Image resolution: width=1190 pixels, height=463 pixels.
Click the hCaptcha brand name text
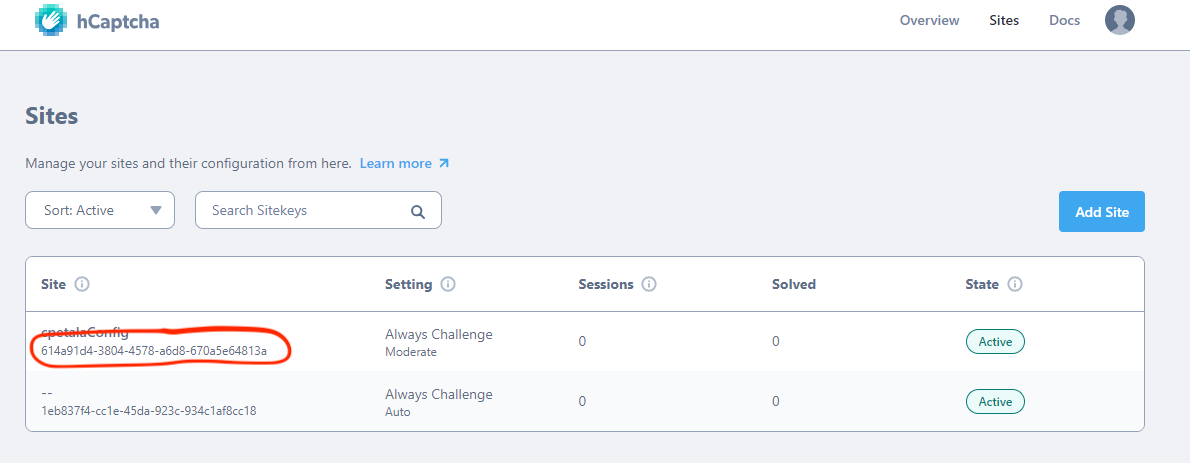(x=118, y=21)
